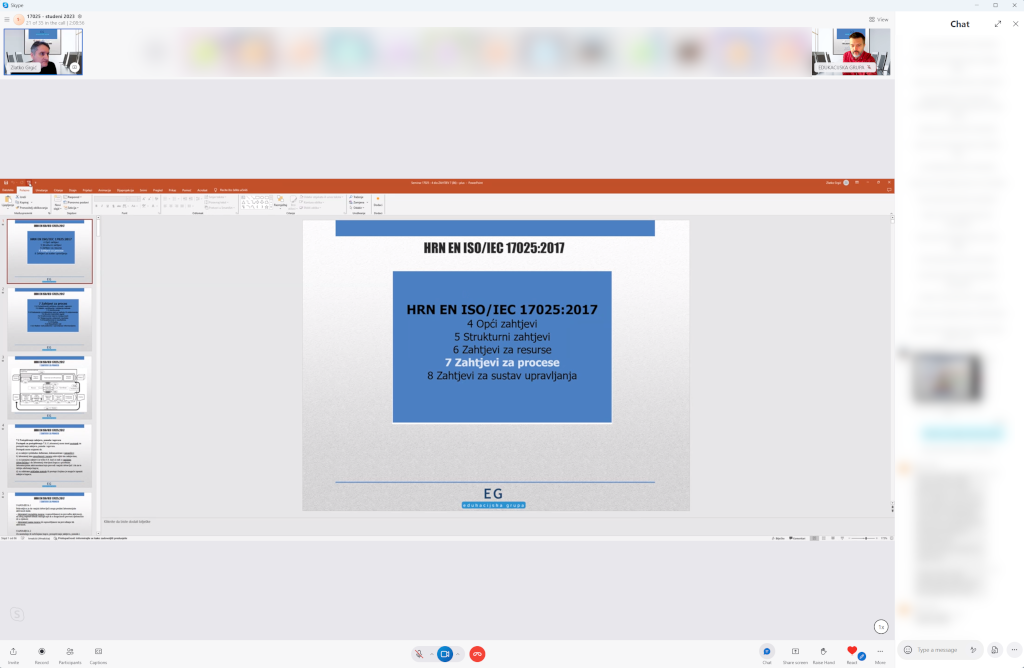Click the Type a message field

point(940,650)
